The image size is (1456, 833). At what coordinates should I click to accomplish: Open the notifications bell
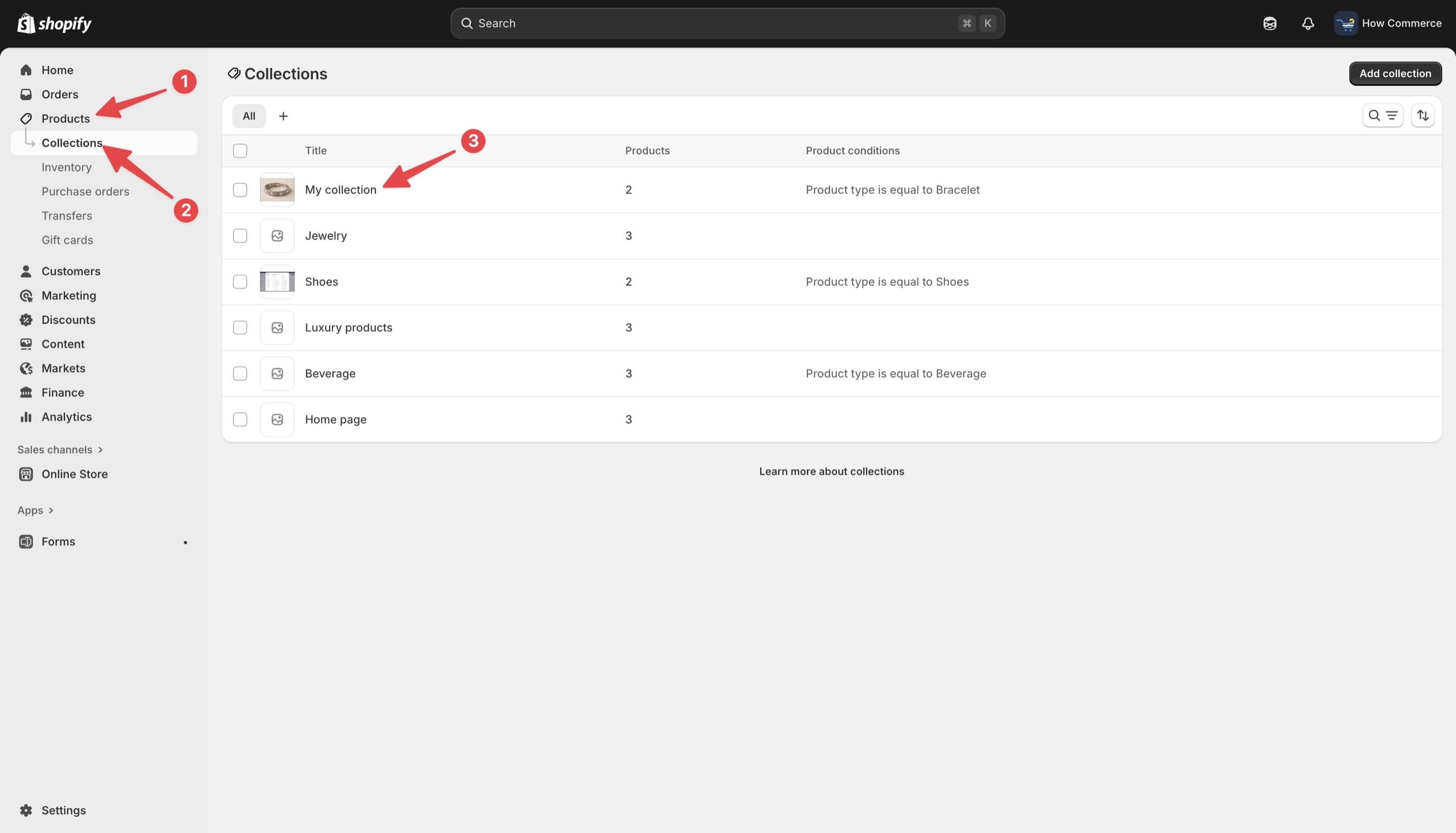[x=1308, y=23]
